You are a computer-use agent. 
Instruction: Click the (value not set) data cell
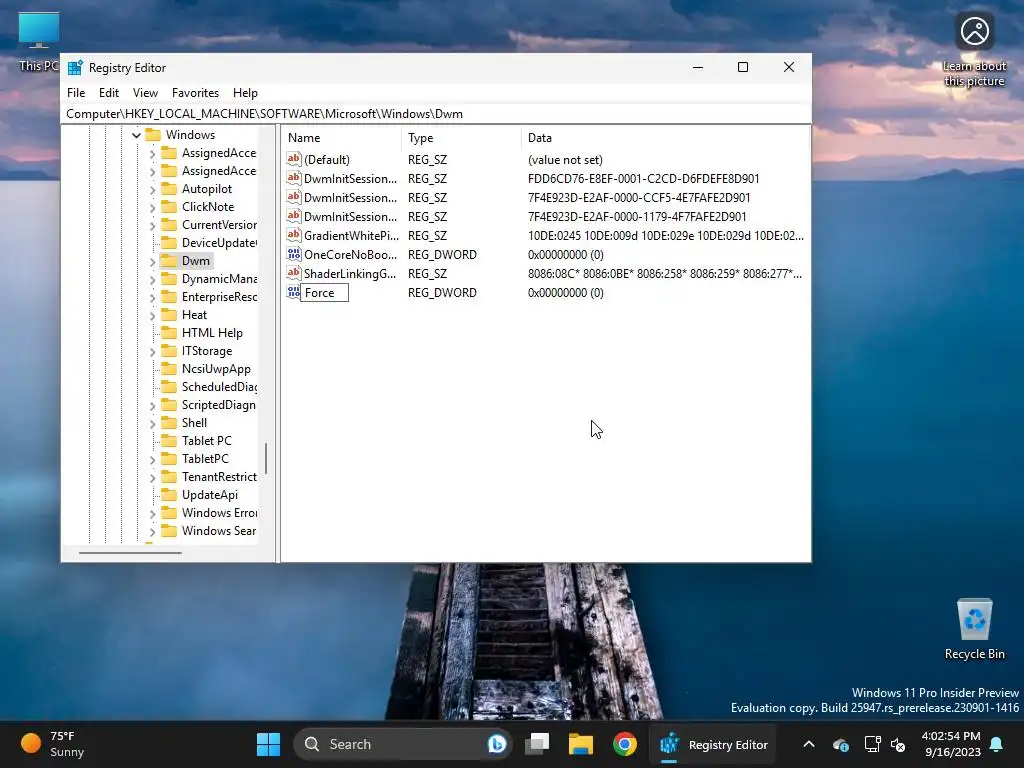(x=565, y=159)
